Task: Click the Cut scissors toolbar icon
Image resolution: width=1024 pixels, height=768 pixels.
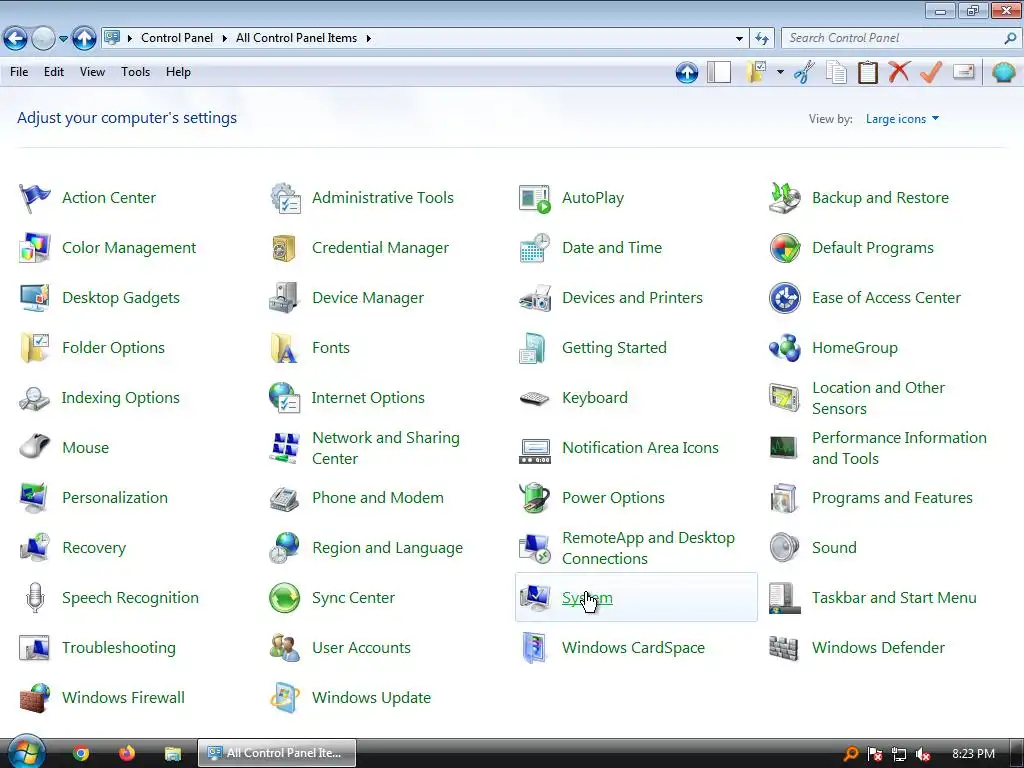Action: [x=804, y=72]
